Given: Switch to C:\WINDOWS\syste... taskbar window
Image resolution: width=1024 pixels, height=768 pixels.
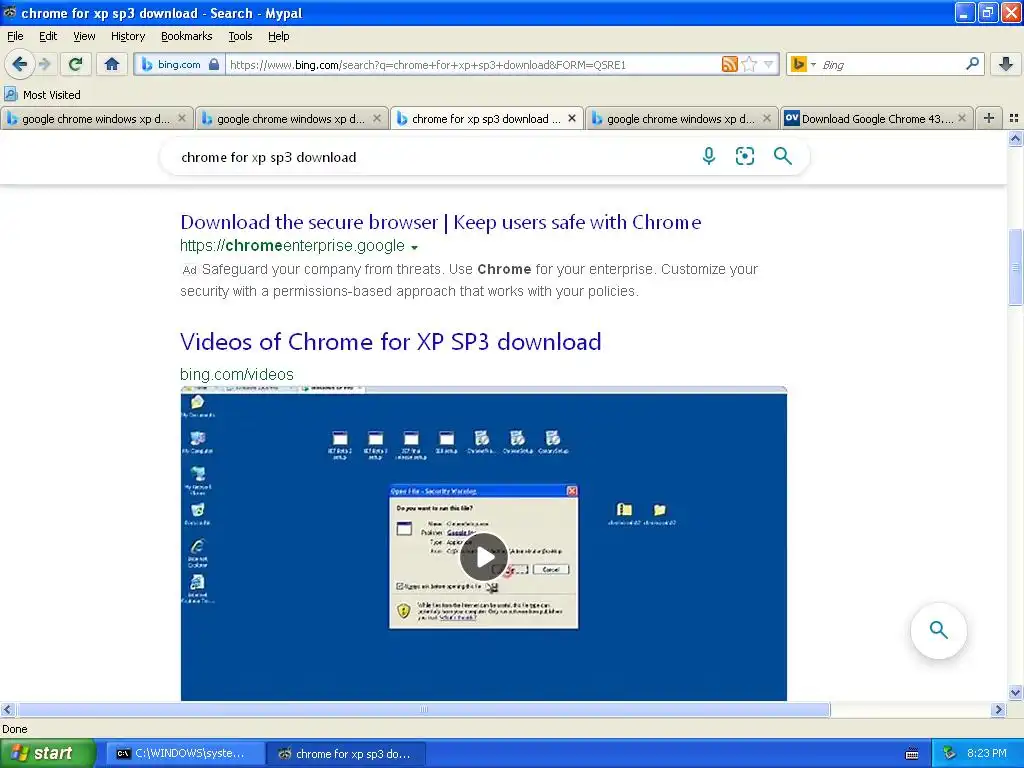Looking at the screenshot, I should (185, 754).
